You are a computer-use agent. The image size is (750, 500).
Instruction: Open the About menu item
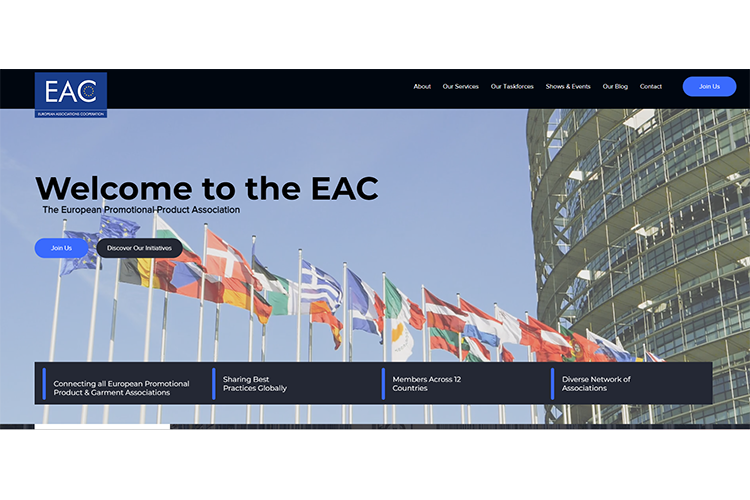[x=422, y=87]
